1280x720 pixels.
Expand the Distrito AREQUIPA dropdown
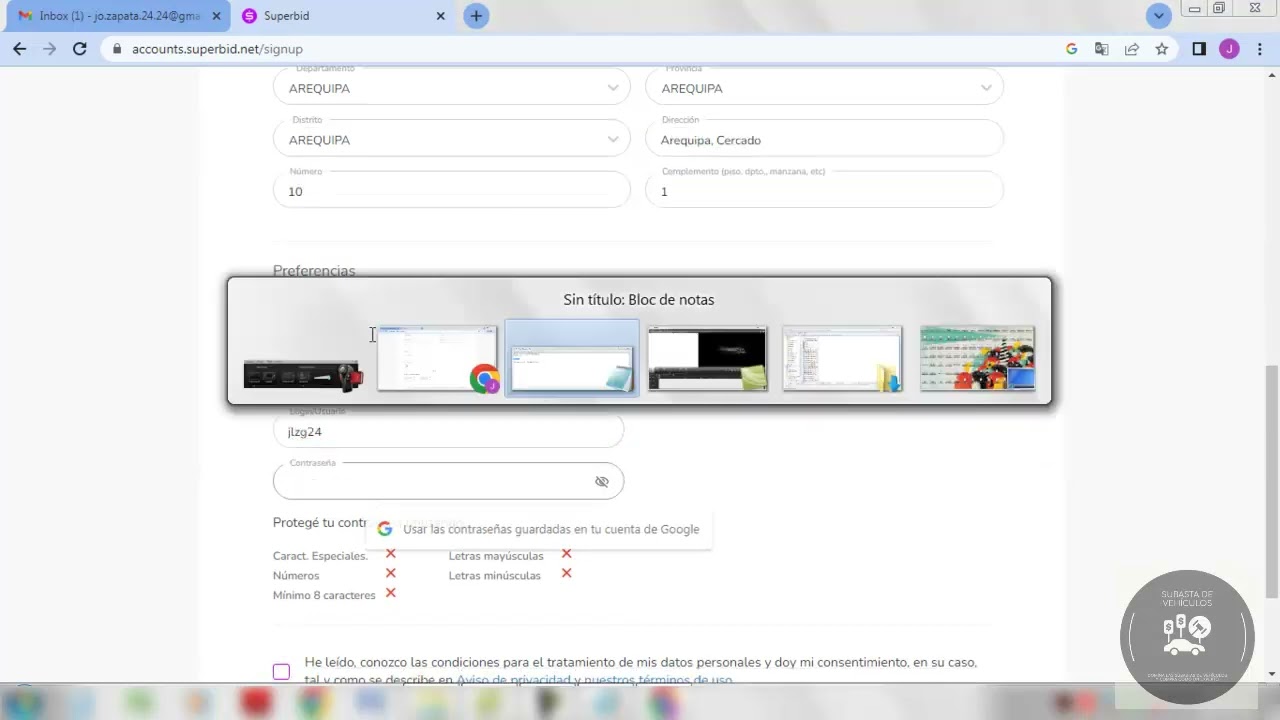click(x=452, y=139)
